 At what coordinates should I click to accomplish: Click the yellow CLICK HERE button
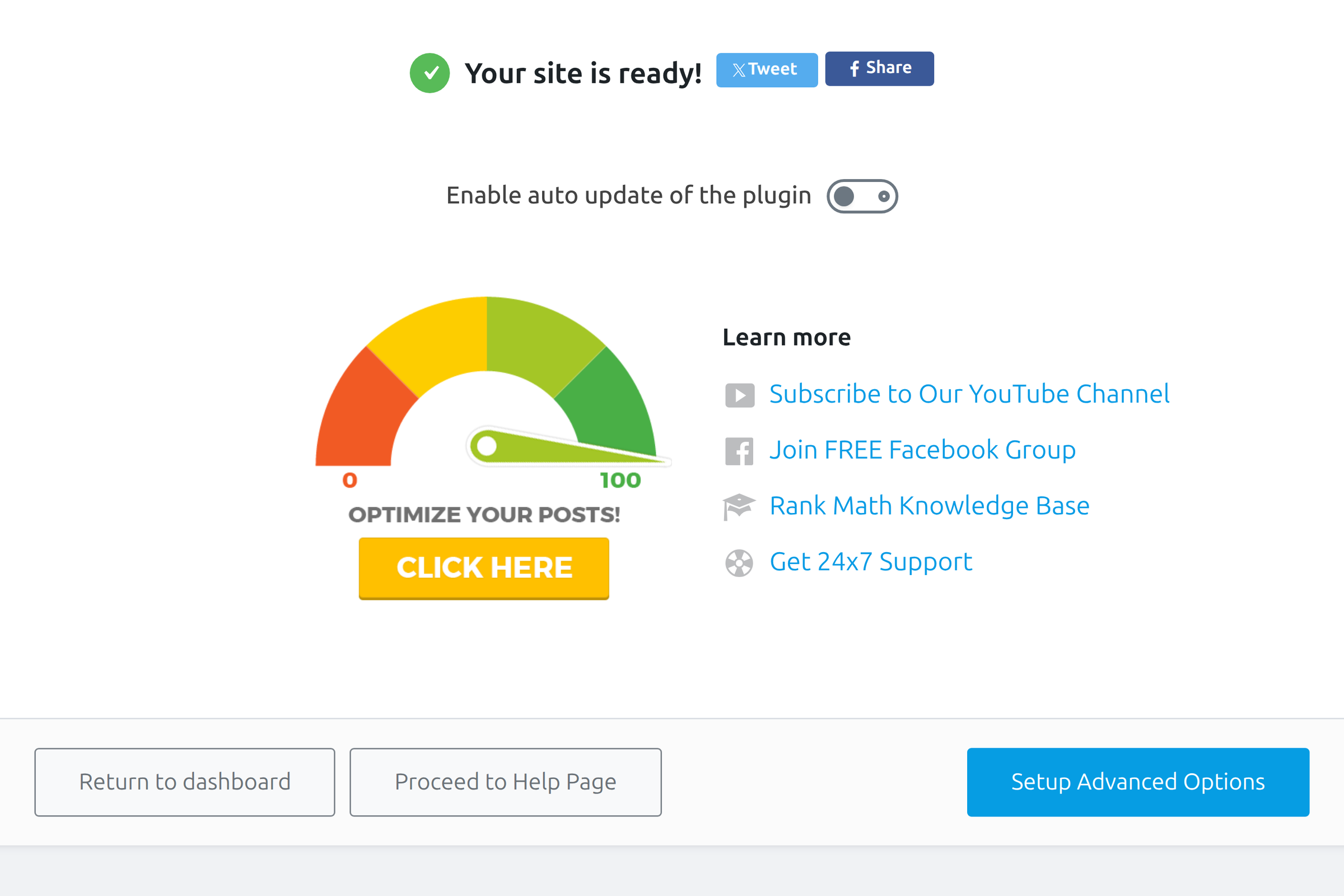pyautogui.click(x=484, y=568)
